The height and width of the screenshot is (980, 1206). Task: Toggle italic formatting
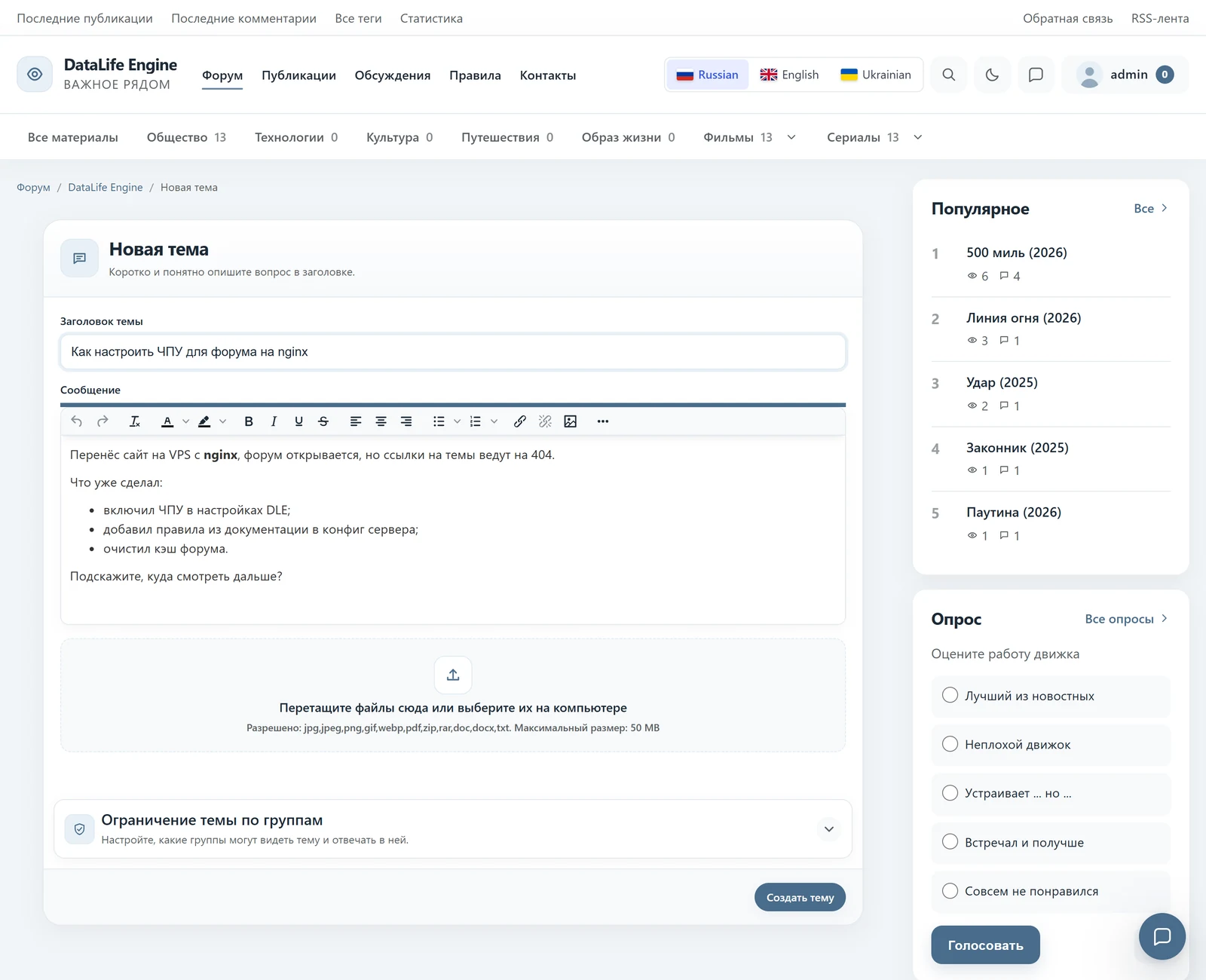[x=274, y=421]
